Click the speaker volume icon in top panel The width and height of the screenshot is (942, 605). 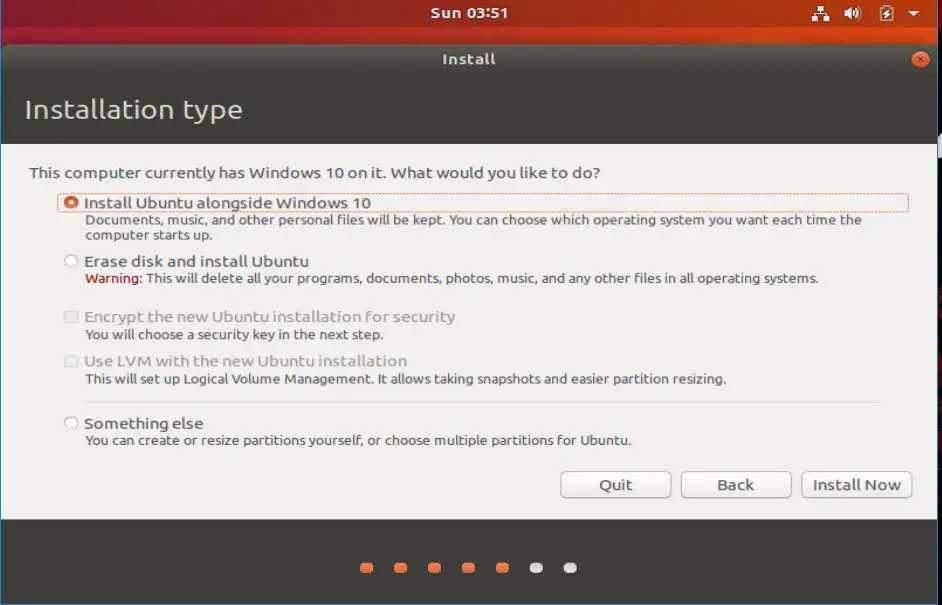pos(852,13)
